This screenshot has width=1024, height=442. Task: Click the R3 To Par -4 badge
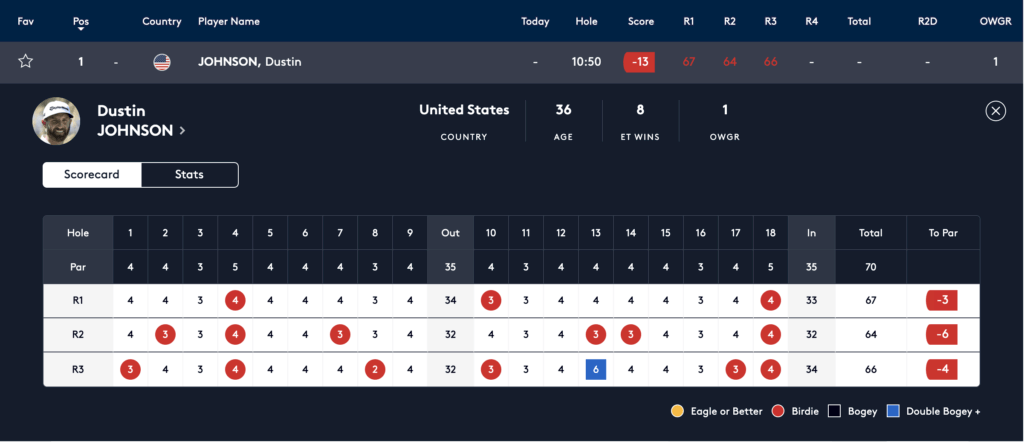click(942, 369)
